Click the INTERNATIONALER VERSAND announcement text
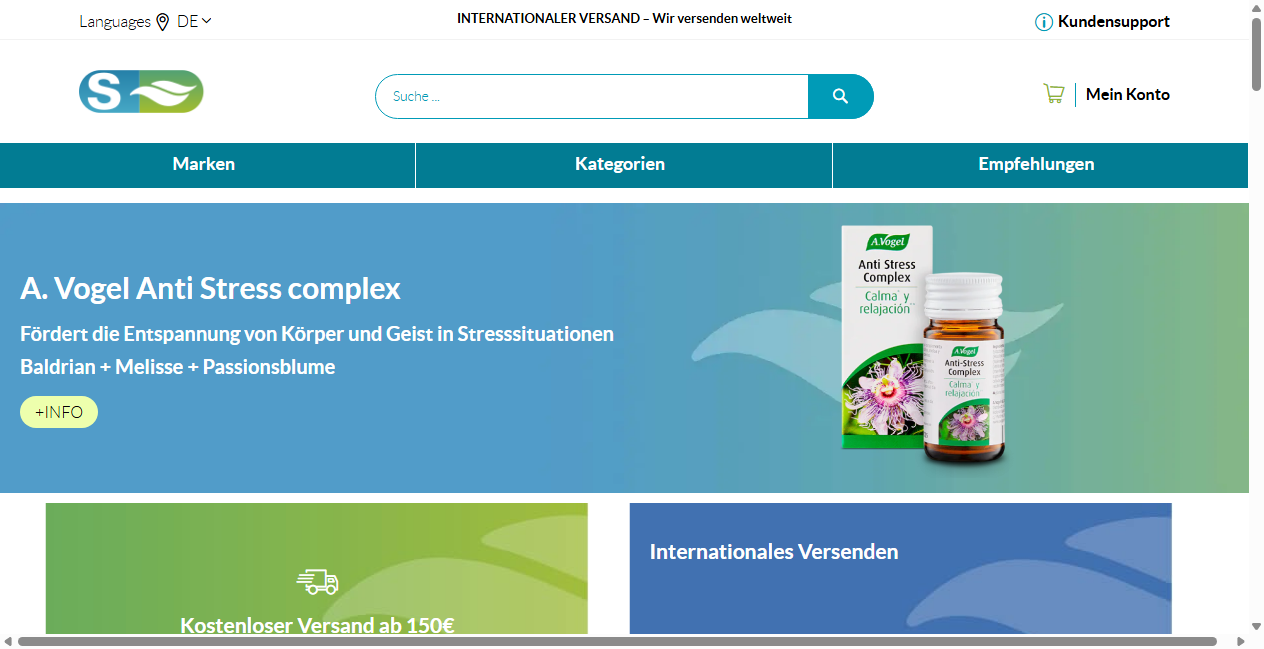 pos(624,18)
